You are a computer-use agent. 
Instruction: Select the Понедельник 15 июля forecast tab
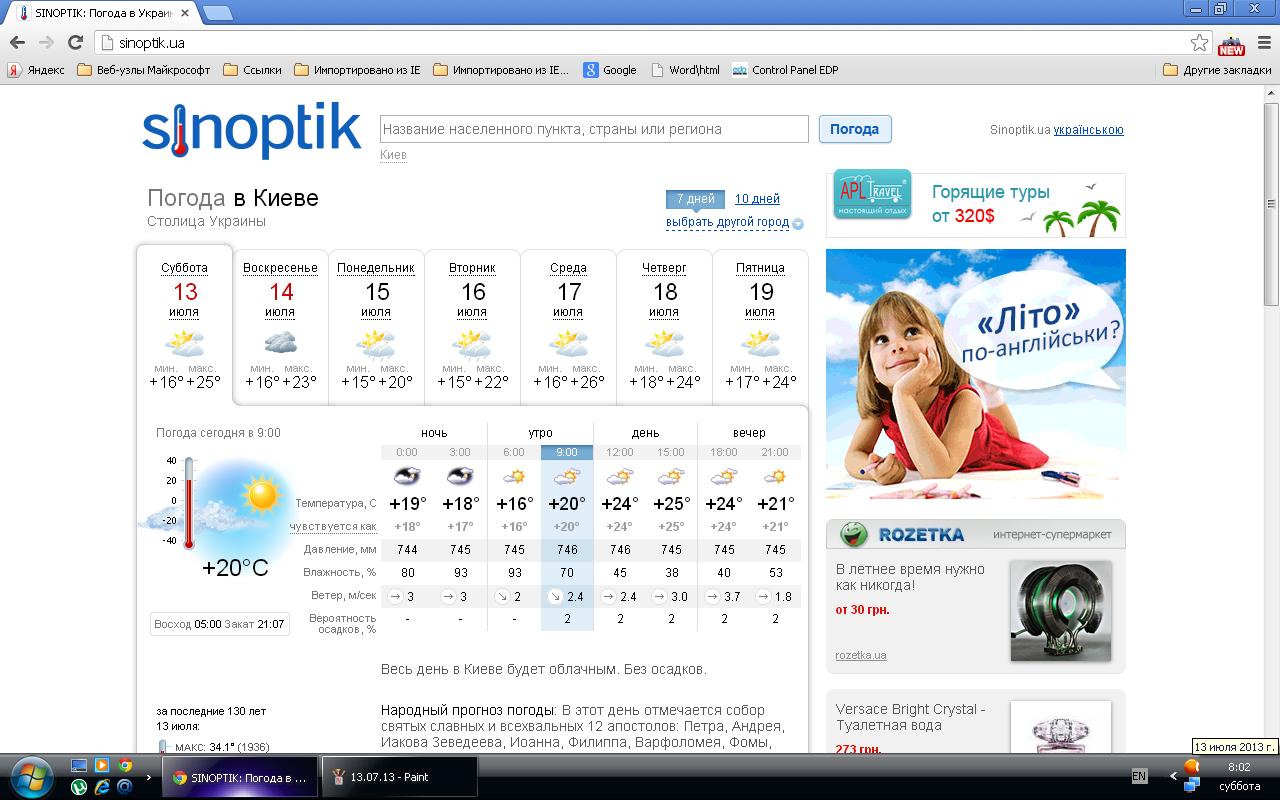[376, 326]
